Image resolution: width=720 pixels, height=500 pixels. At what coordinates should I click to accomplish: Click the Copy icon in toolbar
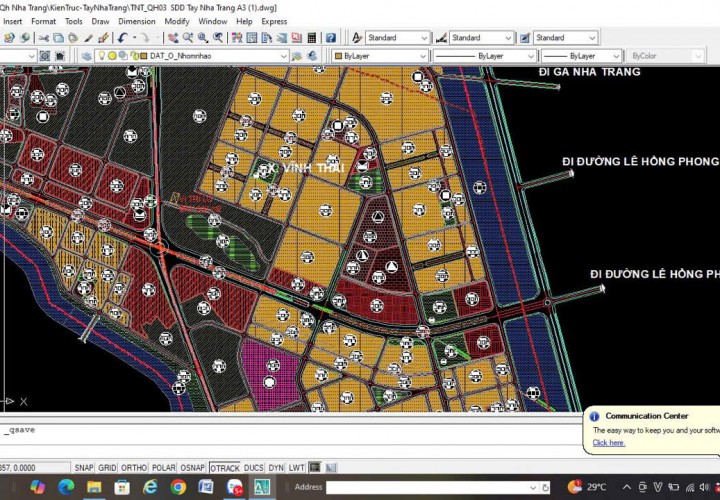tap(58, 38)
